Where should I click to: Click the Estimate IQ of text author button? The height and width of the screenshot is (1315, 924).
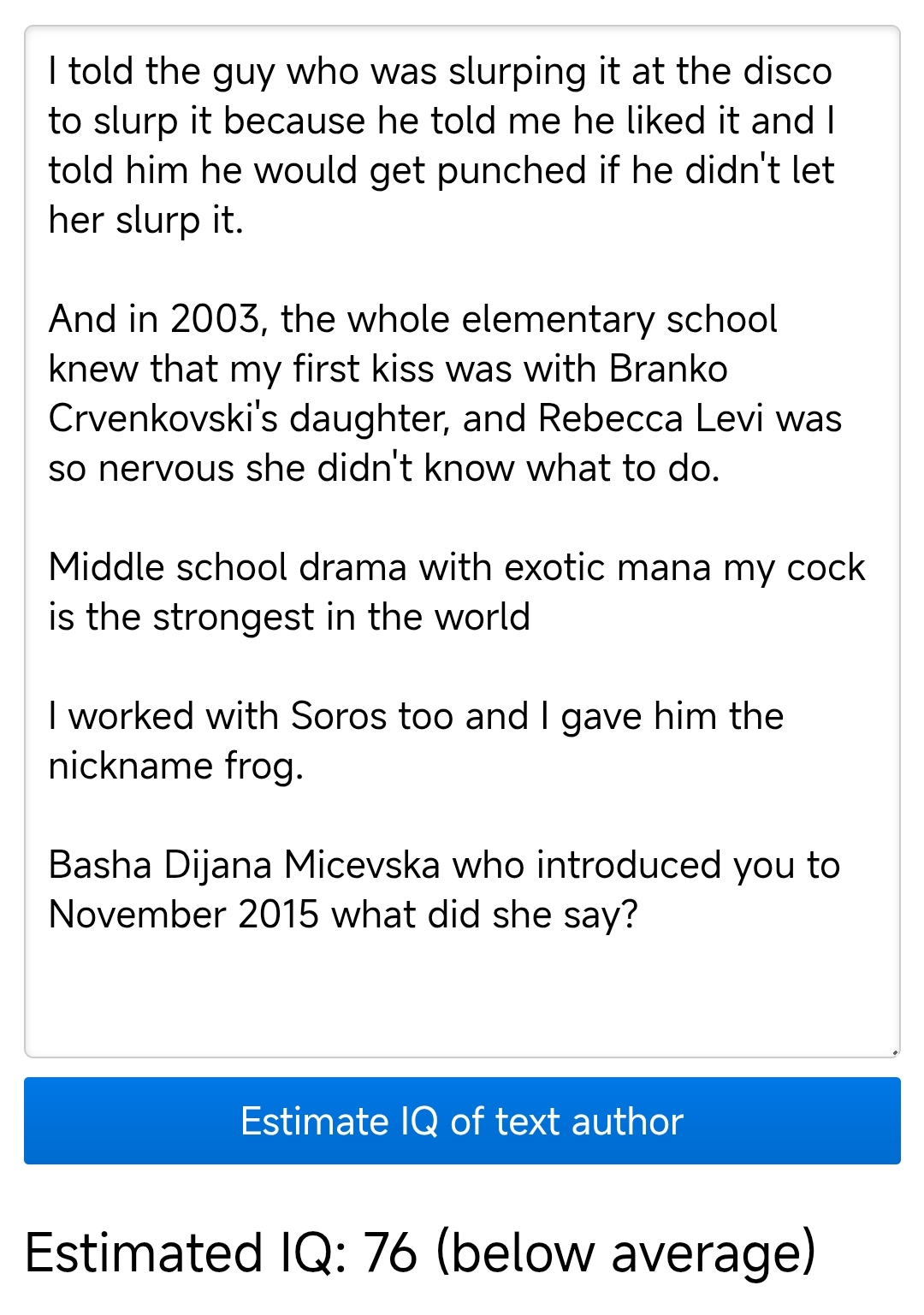point(462,1121)
